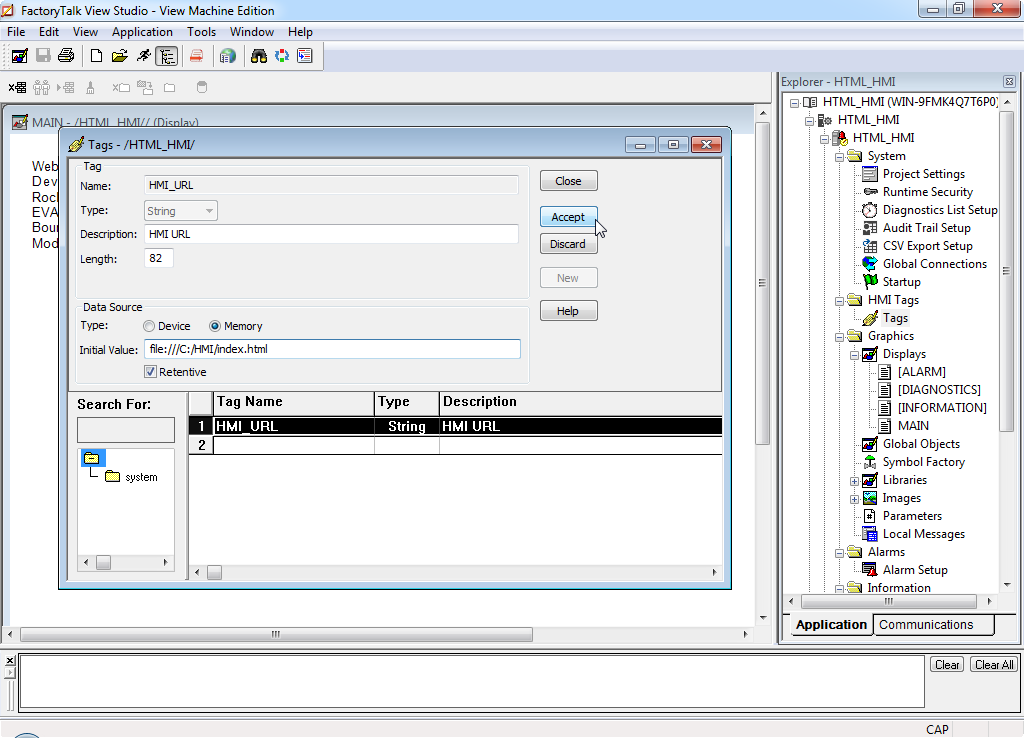Collapse the Displays node

point(854,355)
